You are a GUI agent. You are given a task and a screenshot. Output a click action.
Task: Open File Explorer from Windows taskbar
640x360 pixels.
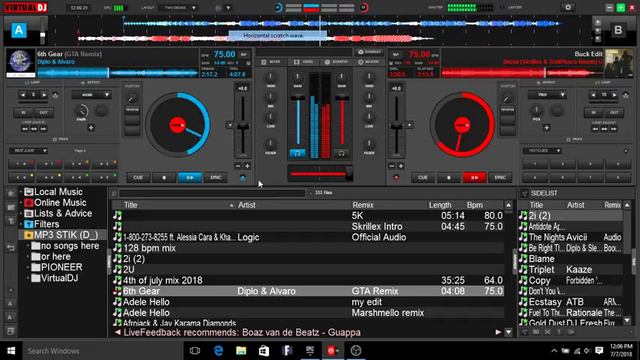(241, 351)
